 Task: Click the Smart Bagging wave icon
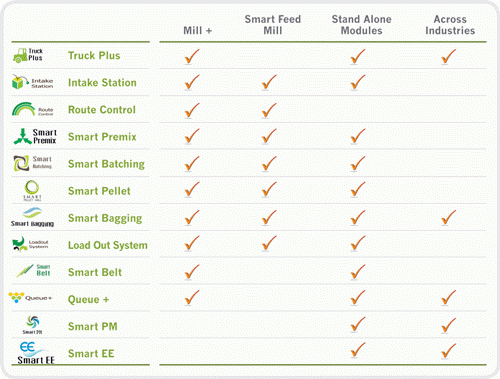click(32, 213)
